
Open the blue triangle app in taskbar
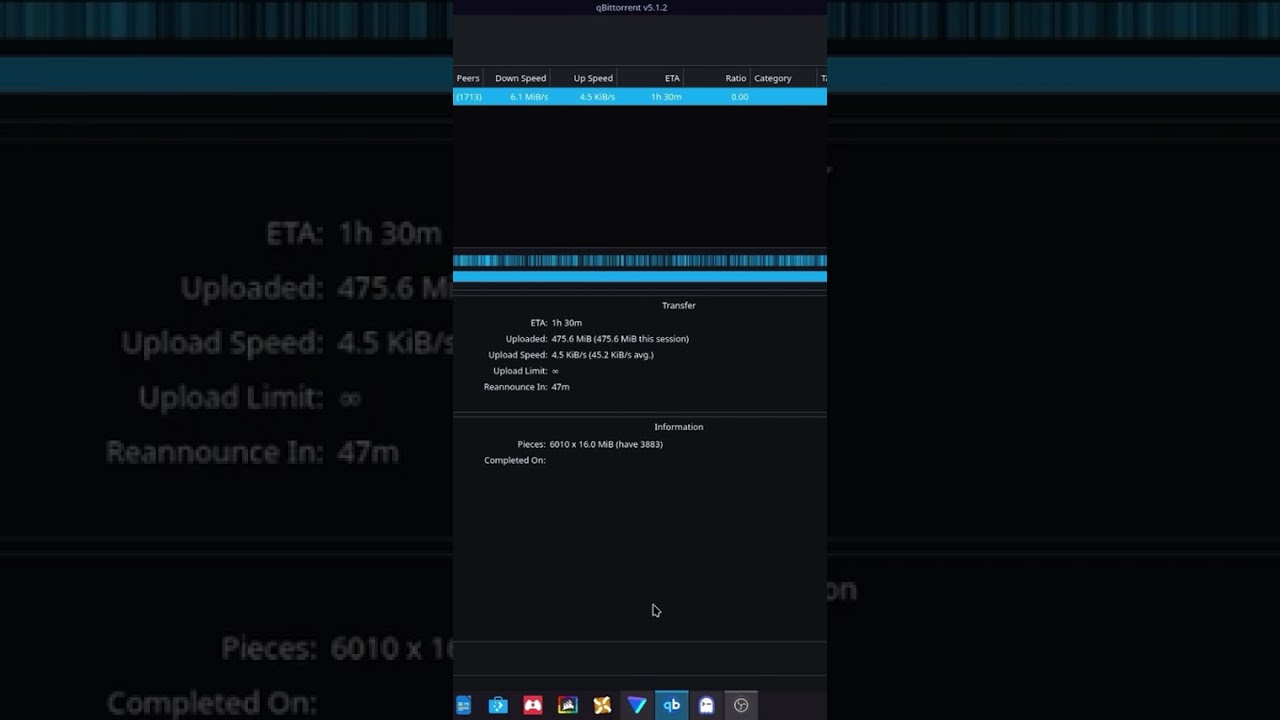(x=637, y=705)
